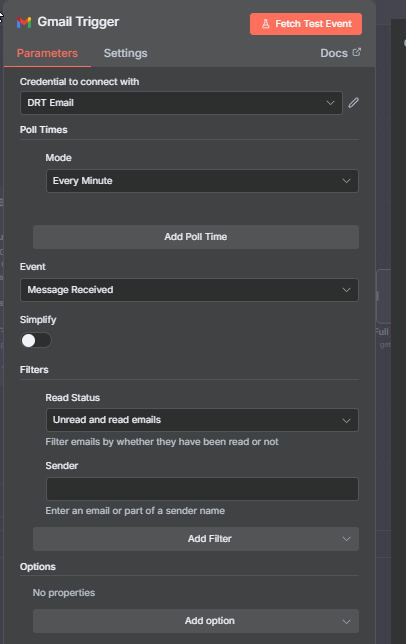Click the Gmail Trigger node title
The image size is (406, 644).
tap(78, 22)
